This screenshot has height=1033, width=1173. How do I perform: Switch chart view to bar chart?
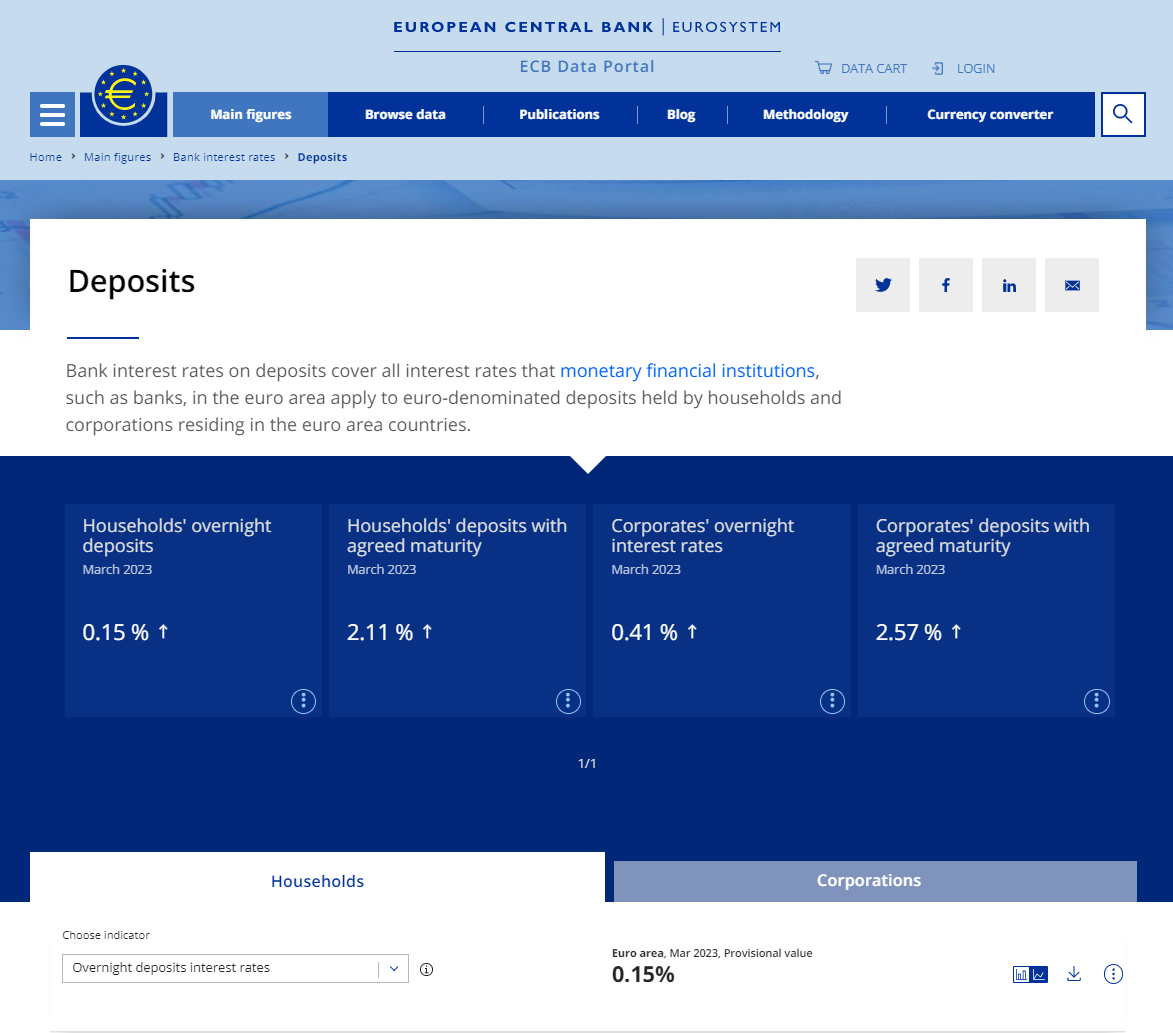point(1021,973)
